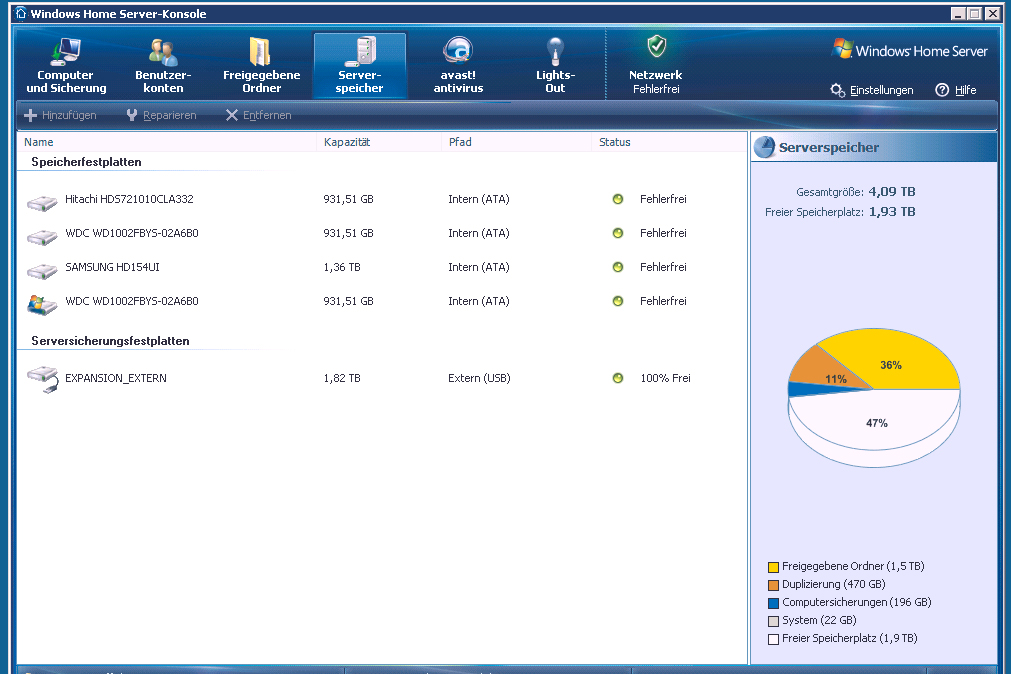Click Entfernen toolbar button
1011x674 pixels.
(258, 115)
